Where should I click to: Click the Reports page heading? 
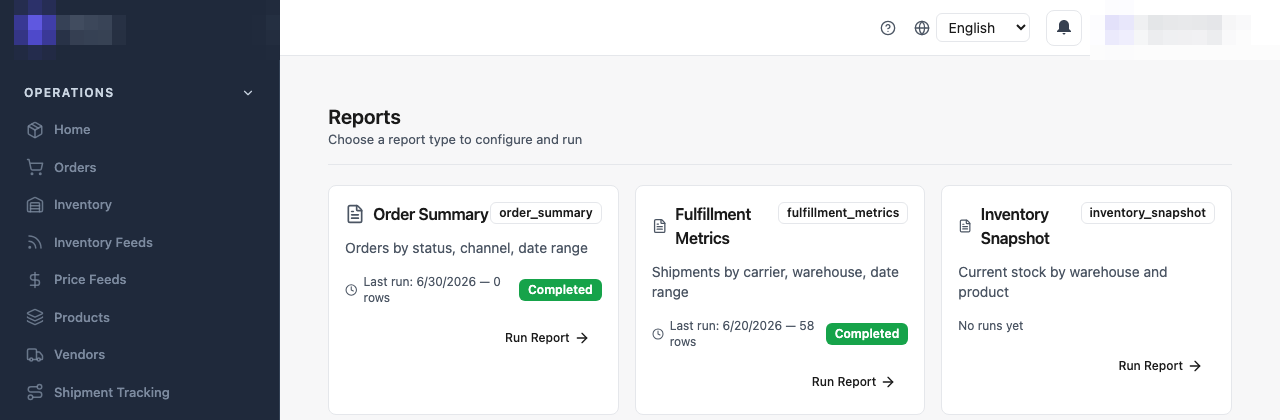[364, 117]
